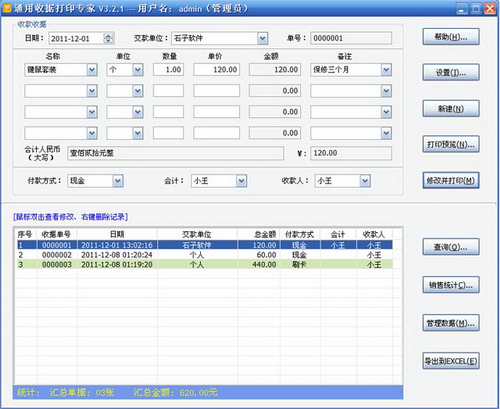Click quantity field showing 1.00

point(168,70)
